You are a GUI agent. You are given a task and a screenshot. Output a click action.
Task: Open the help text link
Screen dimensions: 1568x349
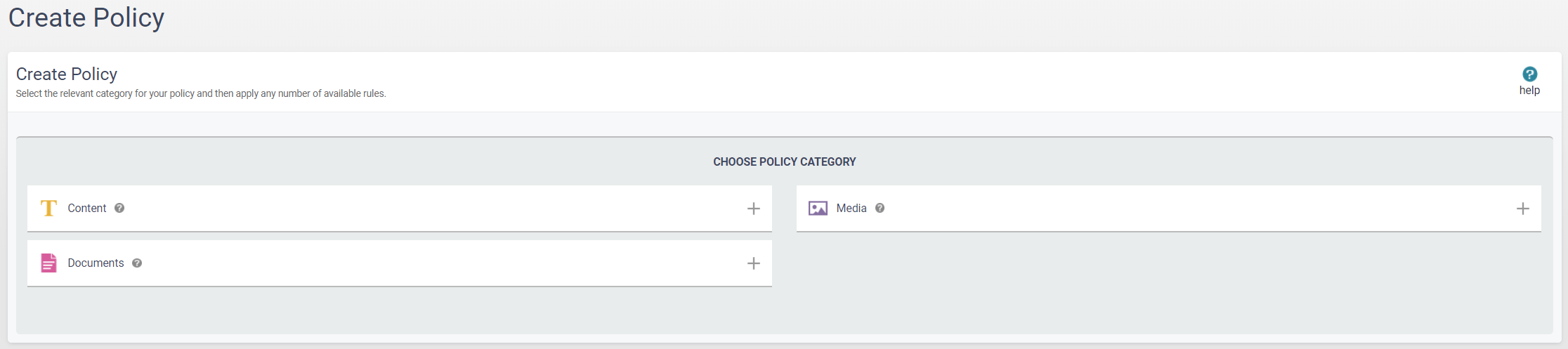tap(1529, 91)
